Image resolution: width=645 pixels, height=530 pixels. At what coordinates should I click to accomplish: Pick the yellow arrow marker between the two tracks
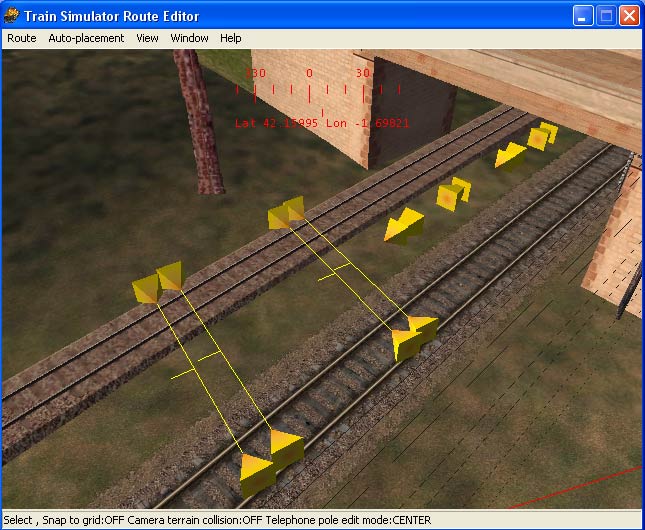(x=405, y=227)
